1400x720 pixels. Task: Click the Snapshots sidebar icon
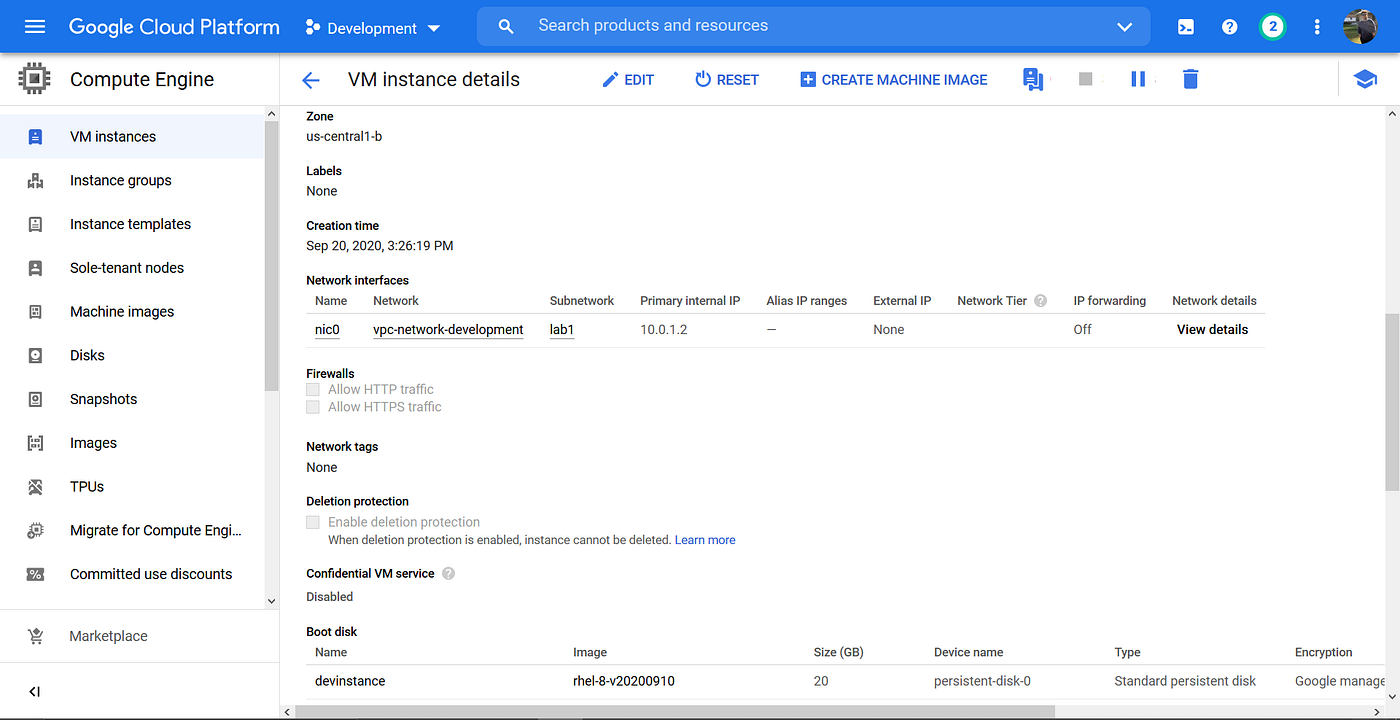point(35,399)
